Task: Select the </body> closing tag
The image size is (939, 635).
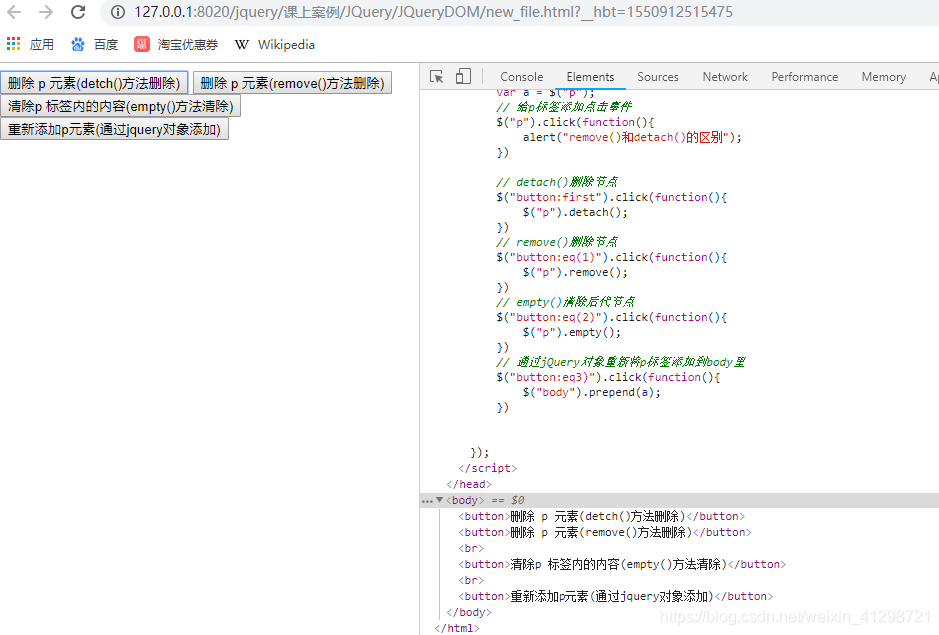Action: [x=468, y=612]
